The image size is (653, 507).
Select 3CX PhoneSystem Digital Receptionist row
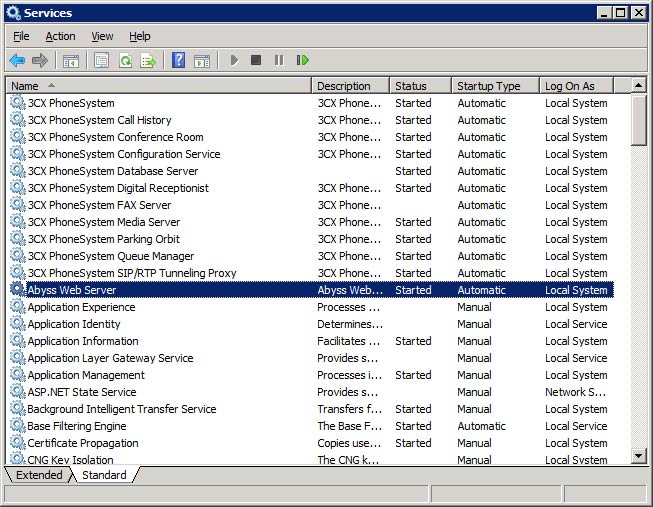pos(310,188)
